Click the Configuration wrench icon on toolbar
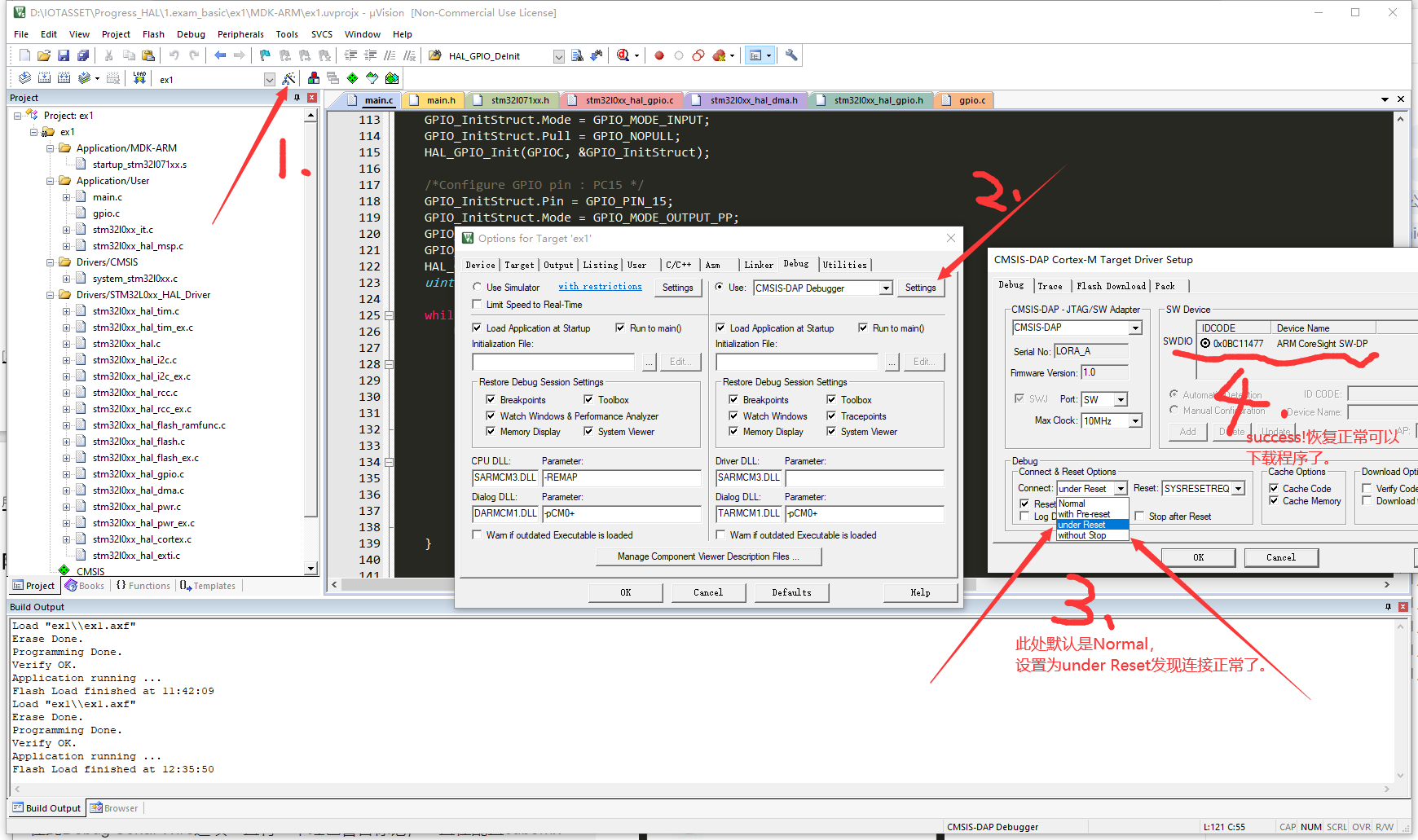The width and height of the screenshot is (1418, 840). coord(790,55)
